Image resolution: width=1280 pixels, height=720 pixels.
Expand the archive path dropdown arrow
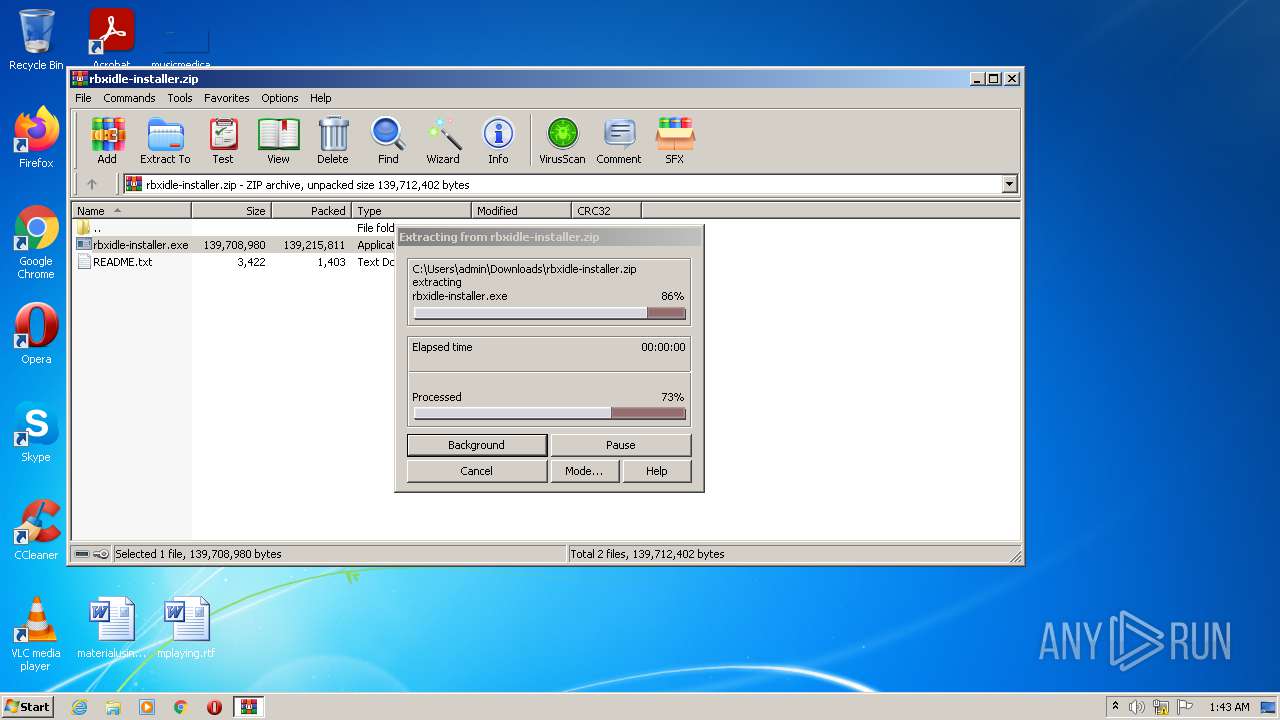(1009, 184)
